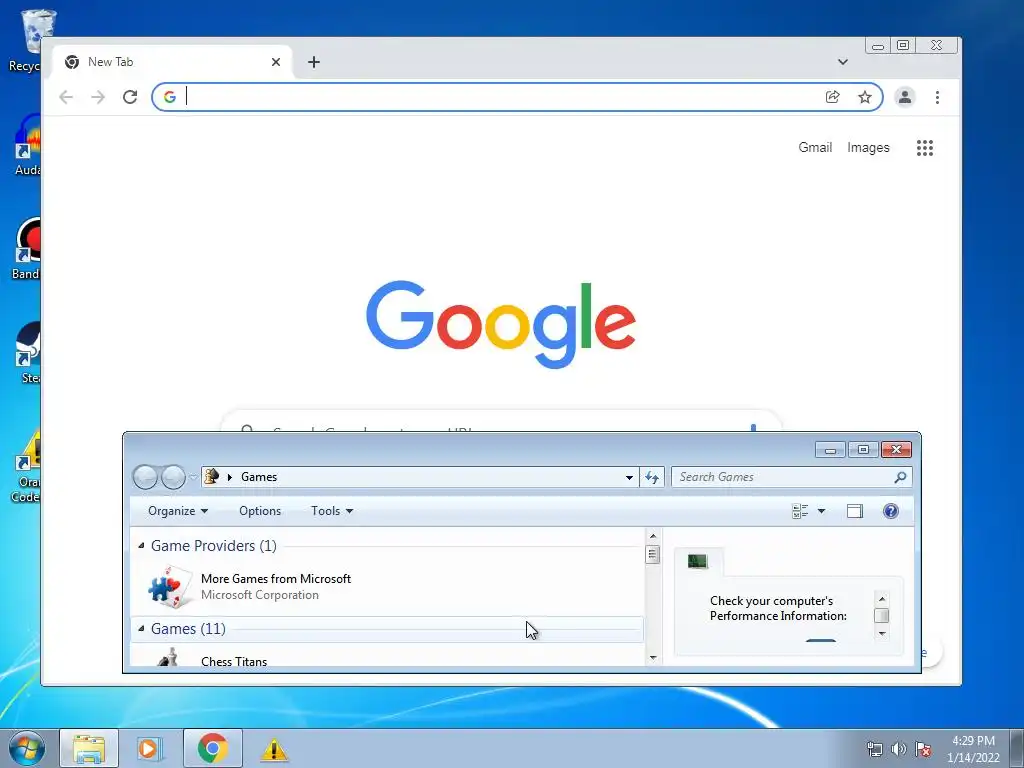
Task: Share this page from address bar
Action: (833, 97)
